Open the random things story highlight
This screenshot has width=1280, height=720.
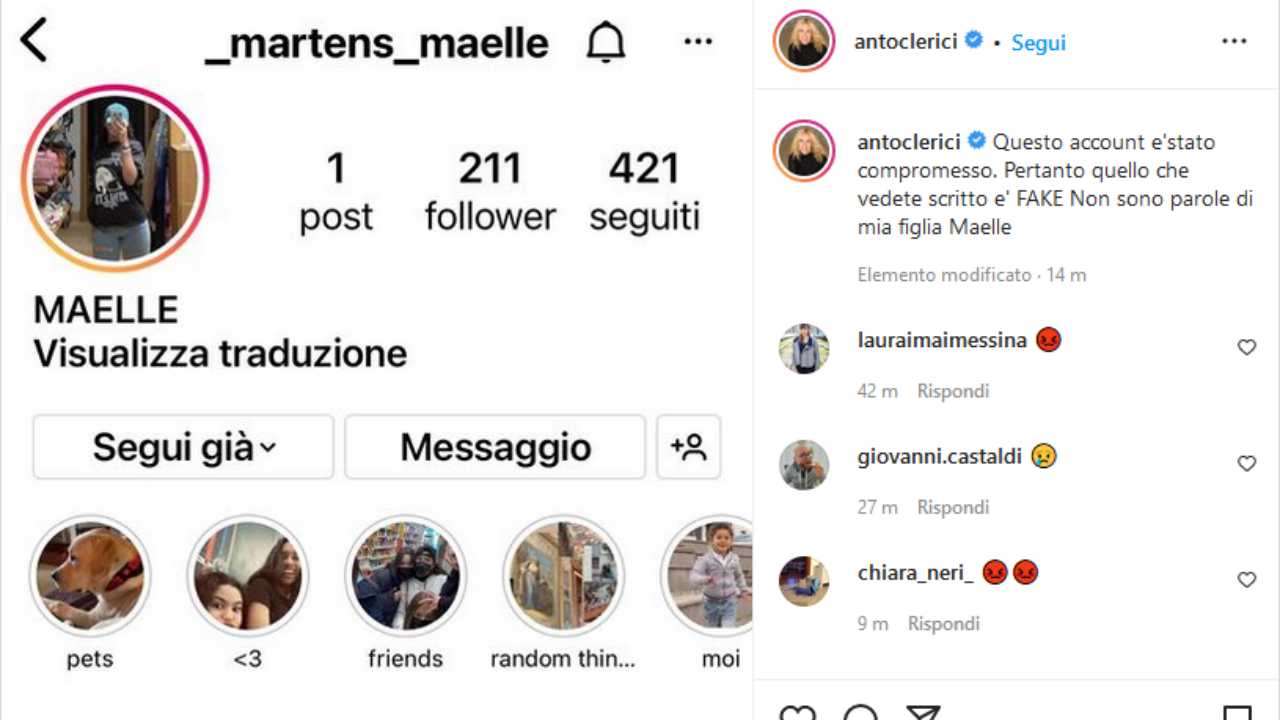563,577
